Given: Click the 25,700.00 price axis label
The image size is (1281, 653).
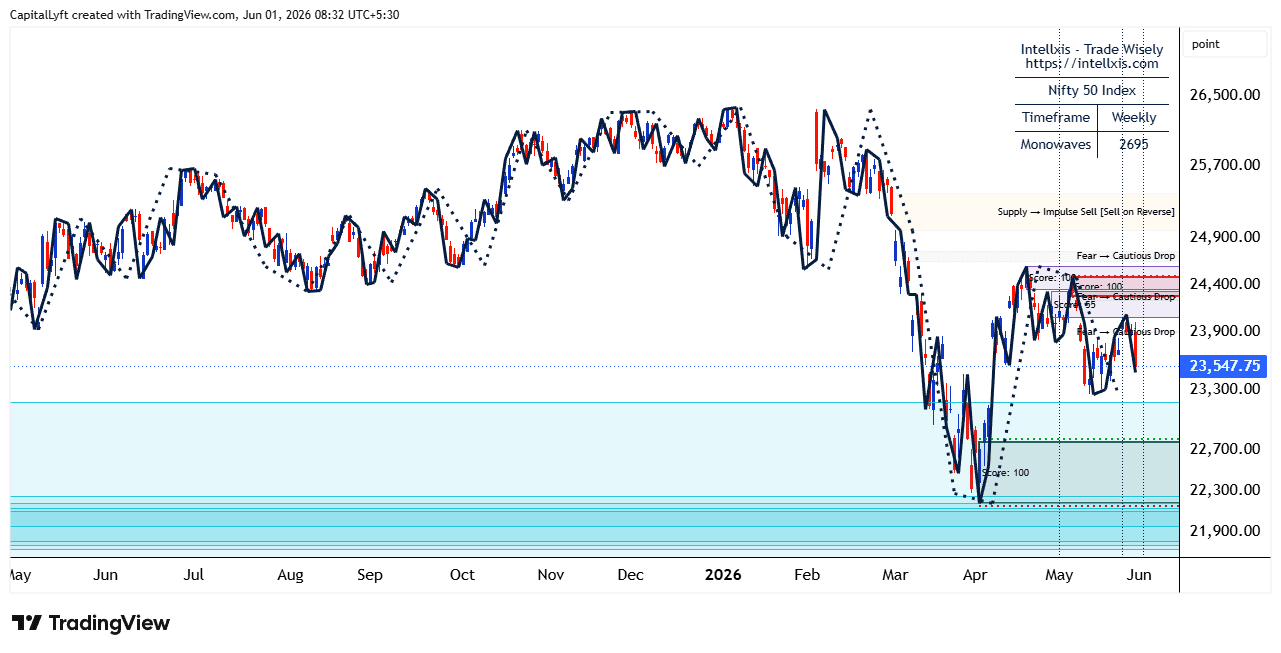Looking at the screenshot, I should point(1224,164).
